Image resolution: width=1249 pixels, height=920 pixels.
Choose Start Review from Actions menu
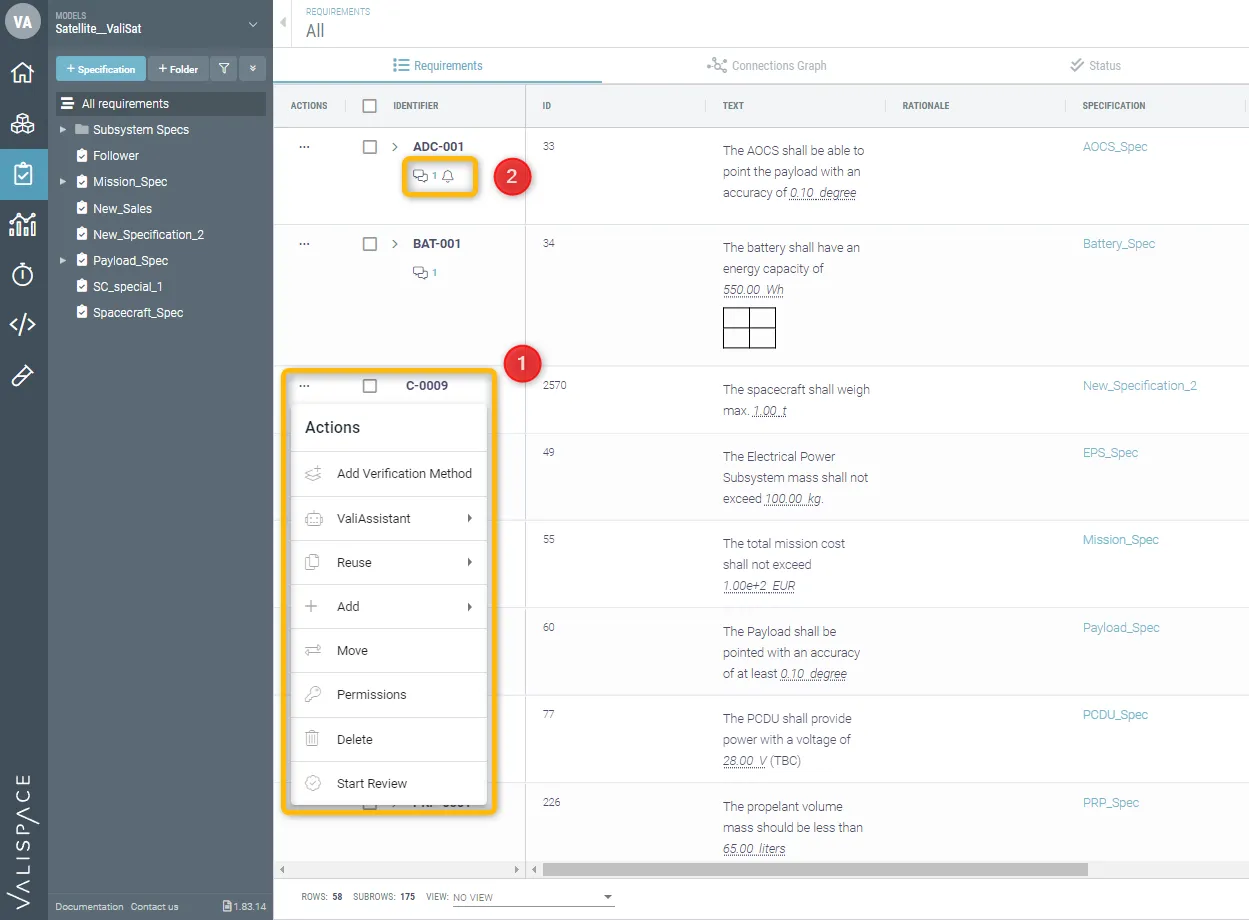[x=388, y=783]
